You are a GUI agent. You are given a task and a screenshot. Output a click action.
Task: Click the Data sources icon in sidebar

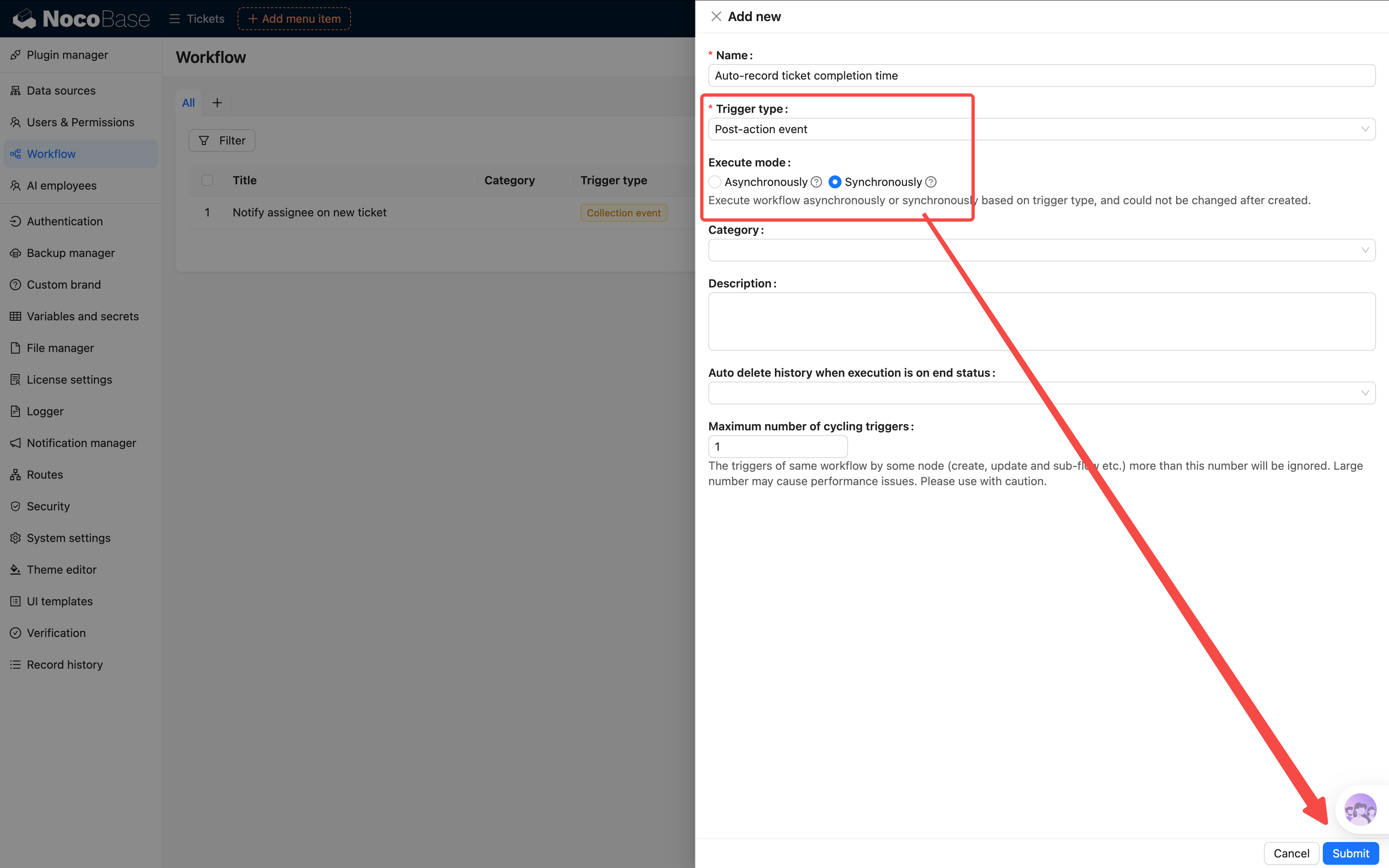point(15,91)
